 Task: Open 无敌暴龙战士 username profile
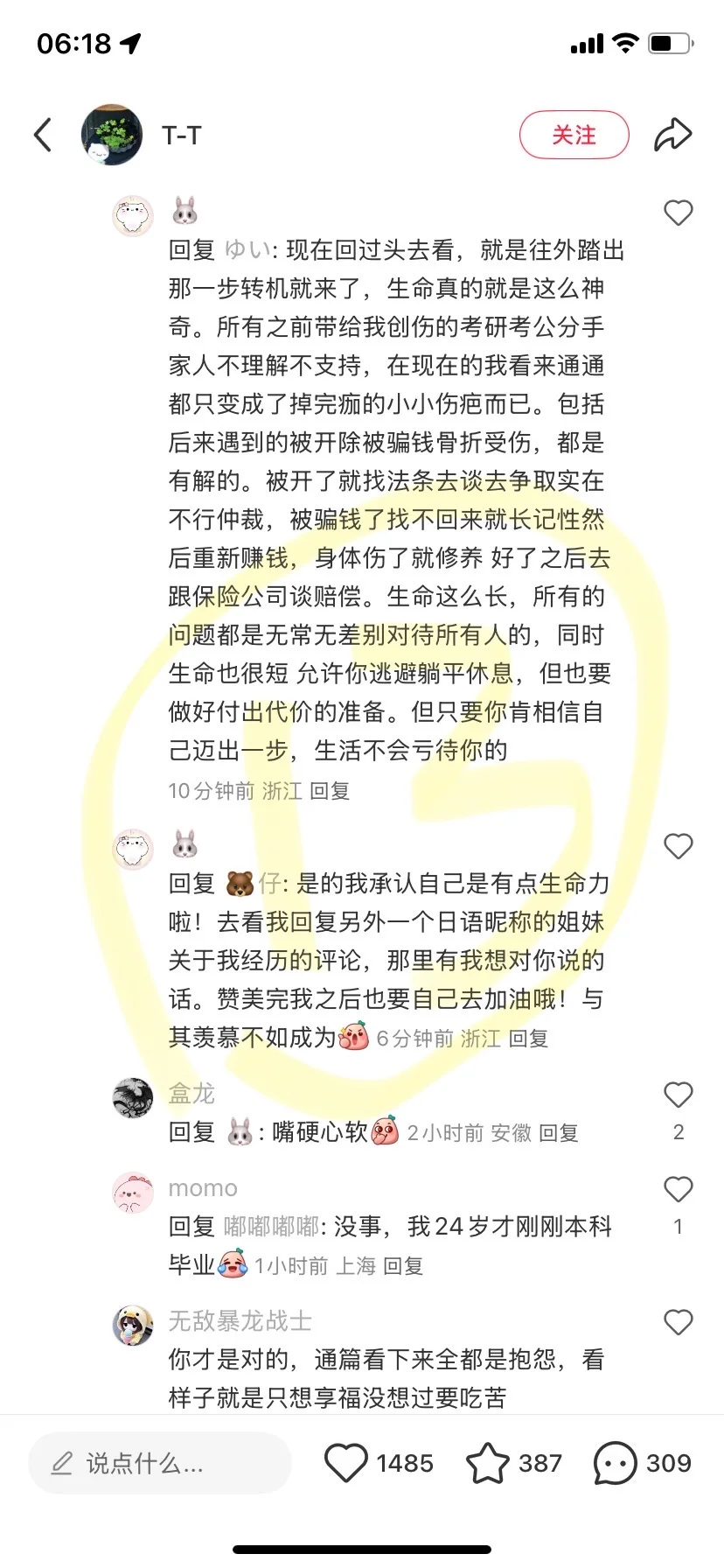pos(240,1320)
